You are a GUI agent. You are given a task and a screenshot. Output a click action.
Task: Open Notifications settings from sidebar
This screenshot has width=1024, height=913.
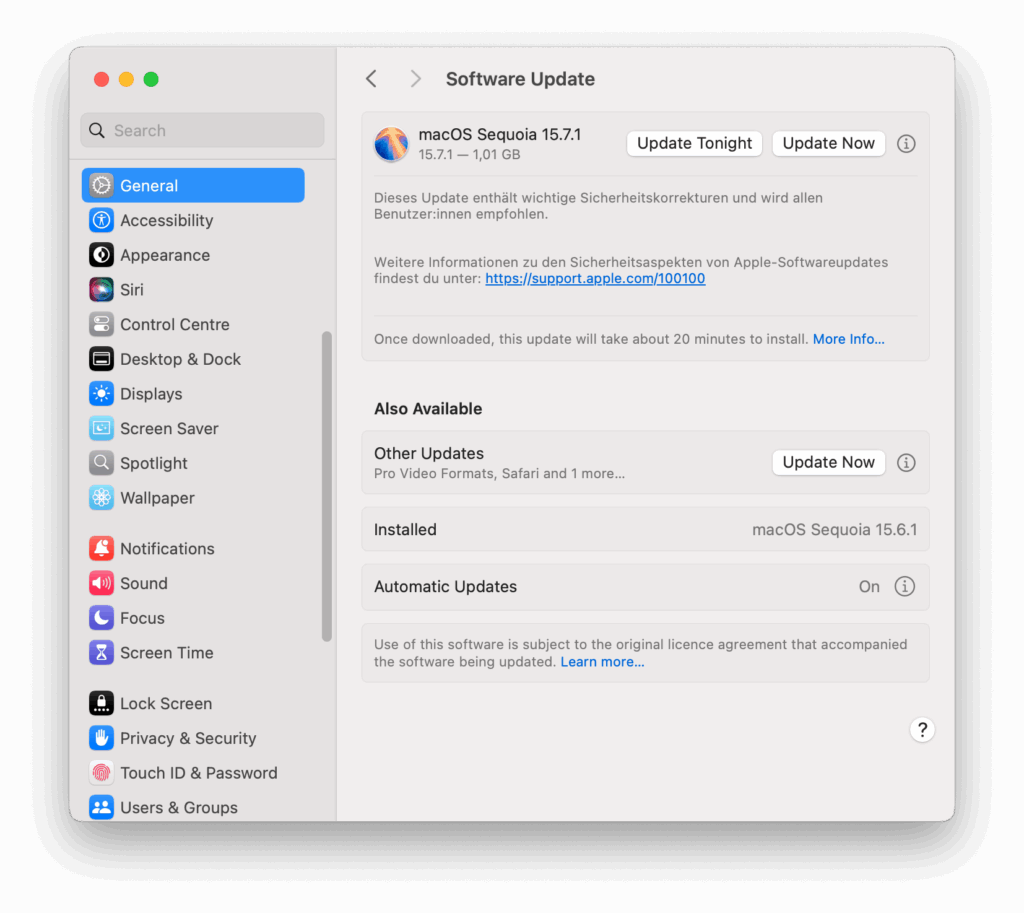click(167, 548)
